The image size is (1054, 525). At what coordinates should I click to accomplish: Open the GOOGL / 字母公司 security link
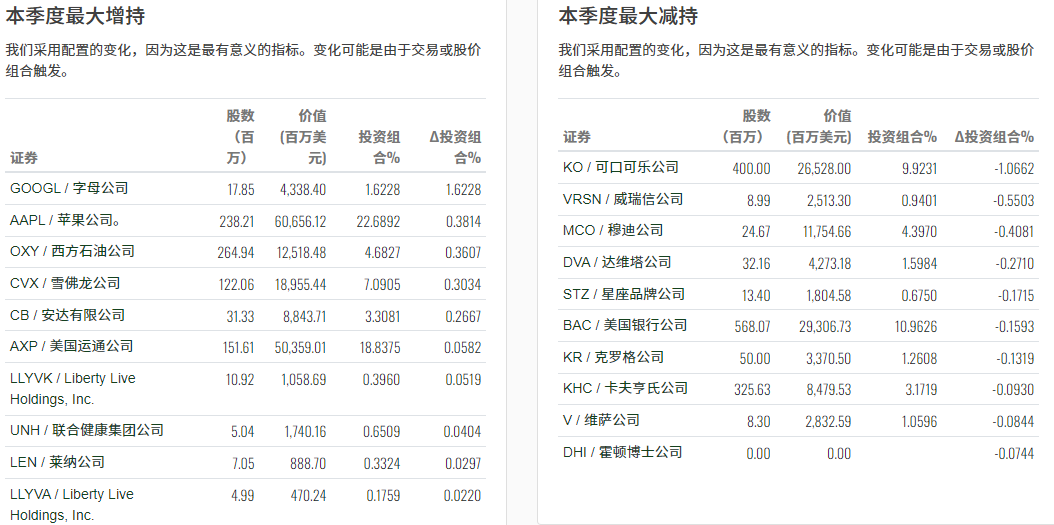tap(69, 188)
